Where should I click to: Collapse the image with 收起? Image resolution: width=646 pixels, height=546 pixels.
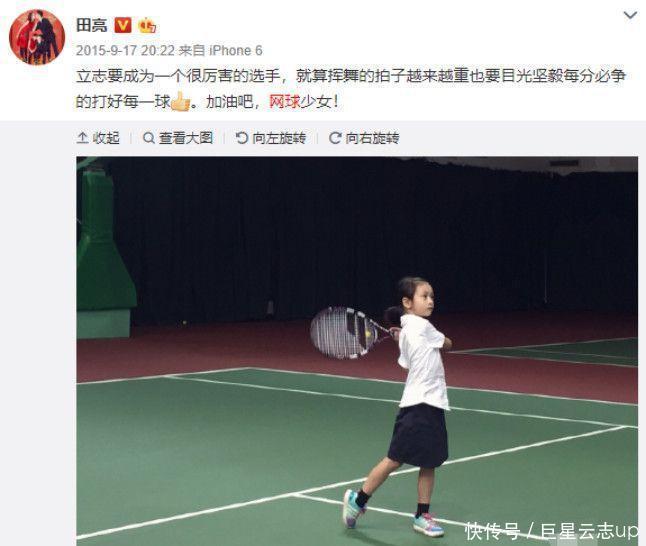pos(98,138)
